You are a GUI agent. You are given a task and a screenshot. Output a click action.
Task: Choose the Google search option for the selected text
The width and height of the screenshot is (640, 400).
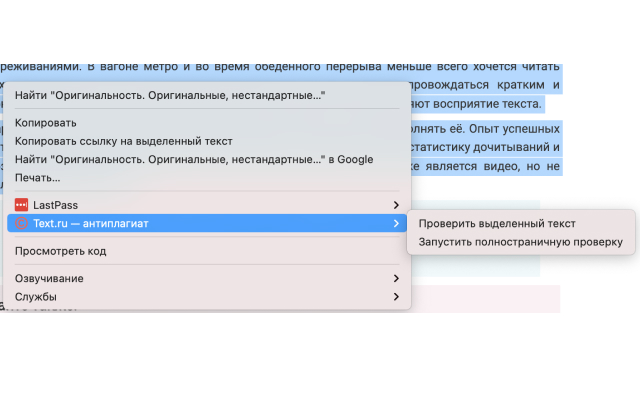tap(207, 160)
